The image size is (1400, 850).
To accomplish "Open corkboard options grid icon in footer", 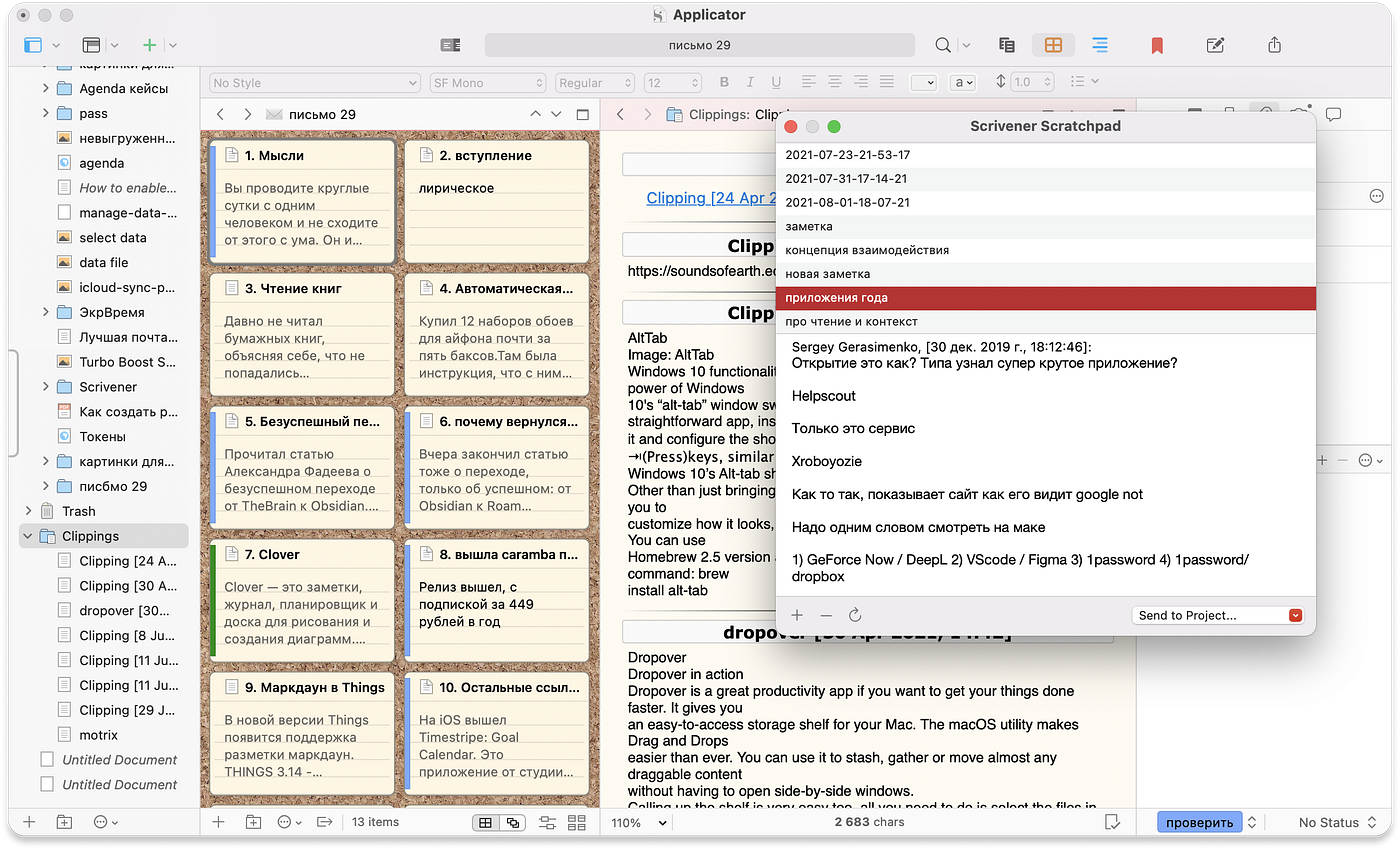I will tap(577, 822).
